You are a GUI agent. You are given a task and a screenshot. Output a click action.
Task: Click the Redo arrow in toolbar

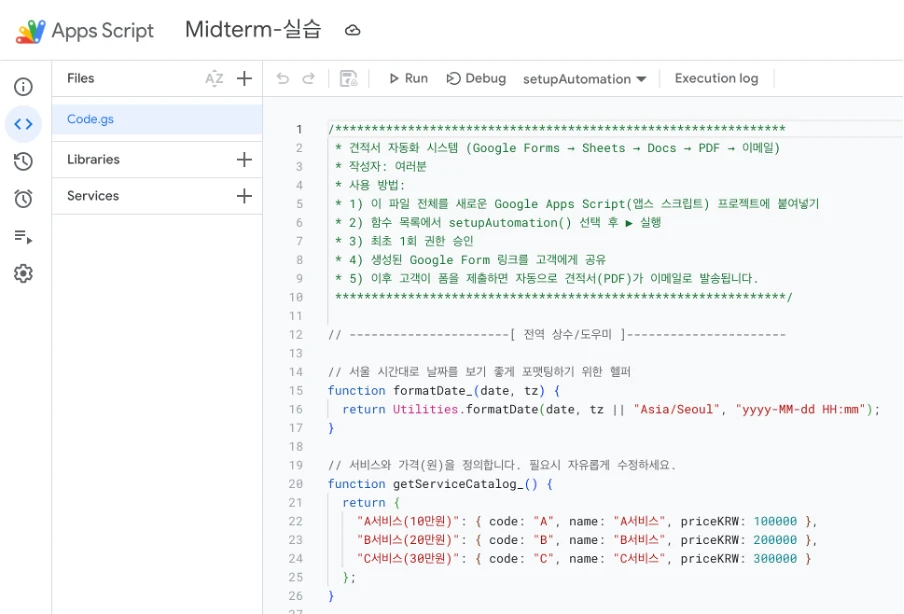309,79
